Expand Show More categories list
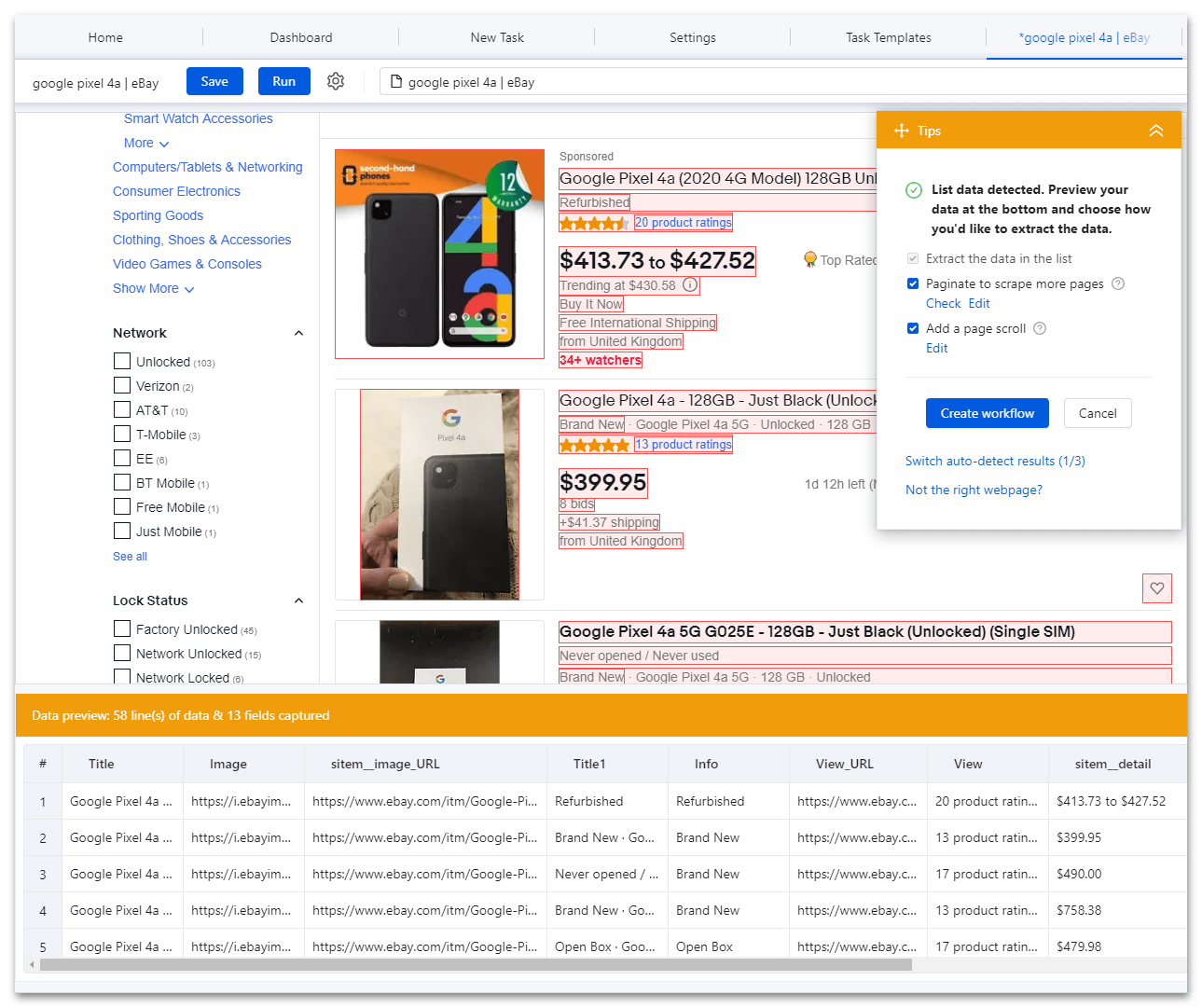 154,288
